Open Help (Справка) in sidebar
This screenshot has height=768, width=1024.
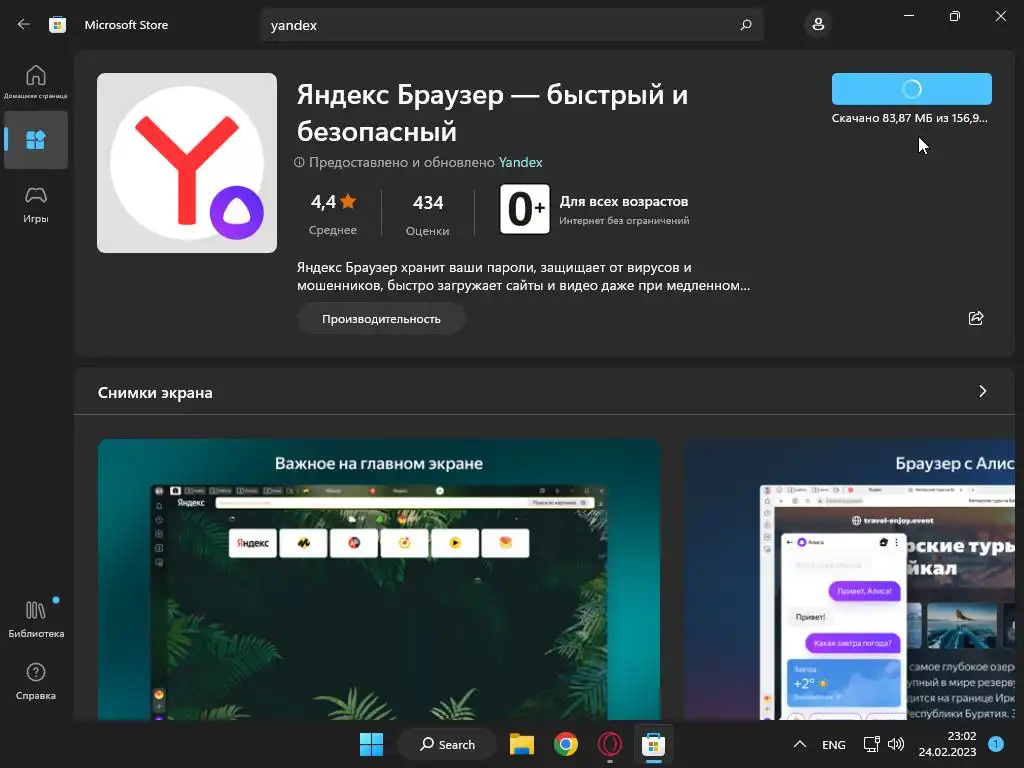tap(36, 681)
